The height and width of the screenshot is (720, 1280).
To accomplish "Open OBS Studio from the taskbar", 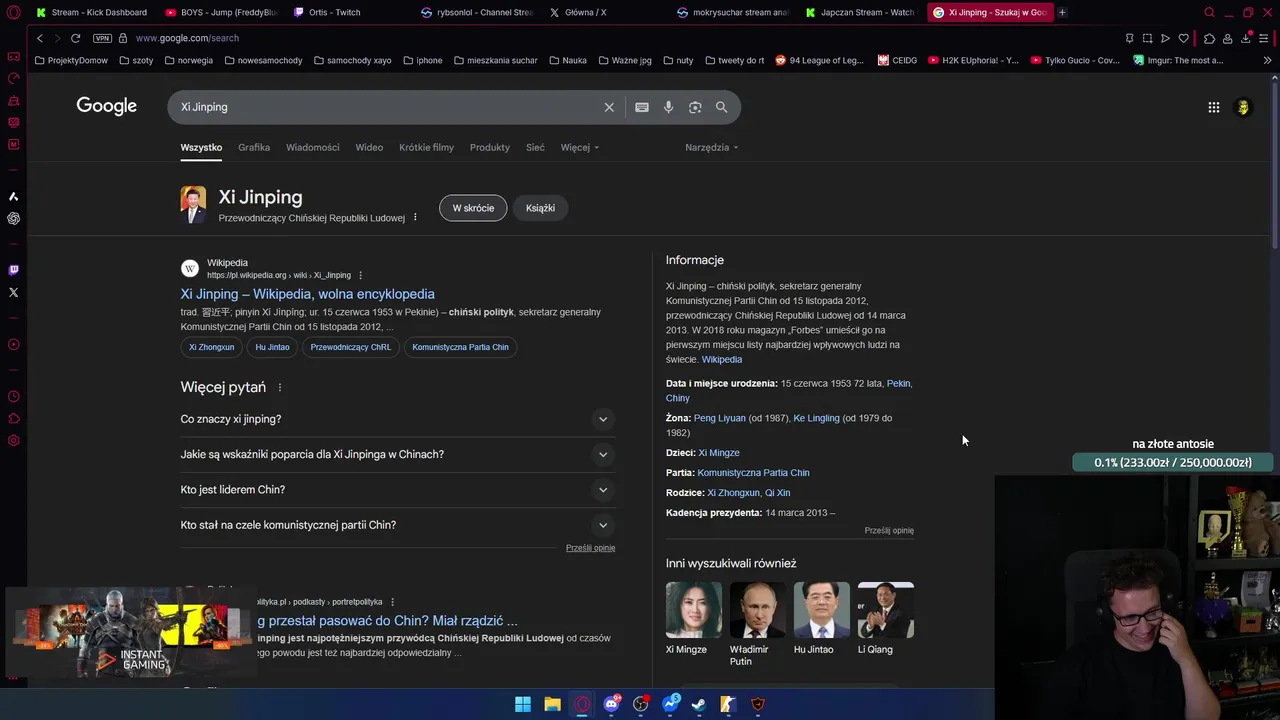I will (641, 704).
